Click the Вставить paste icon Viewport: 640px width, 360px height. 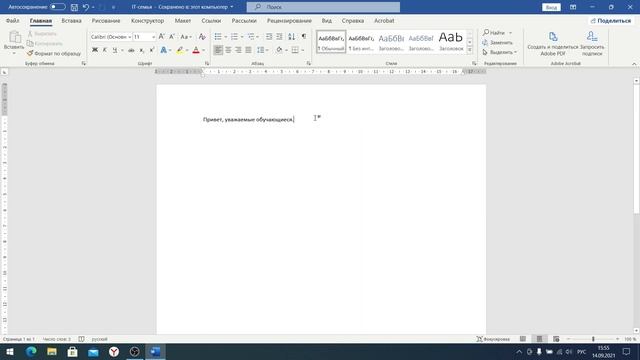click(14, 37)
